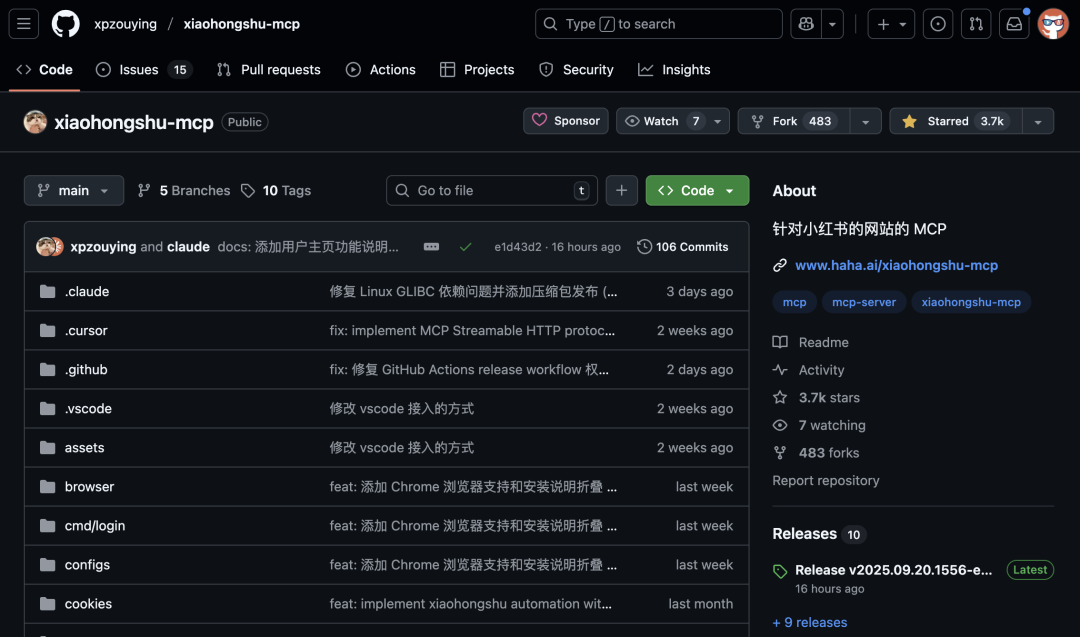Open the Readme link in About
This screenshot has width=1080, height=637.
pos(811,342)
